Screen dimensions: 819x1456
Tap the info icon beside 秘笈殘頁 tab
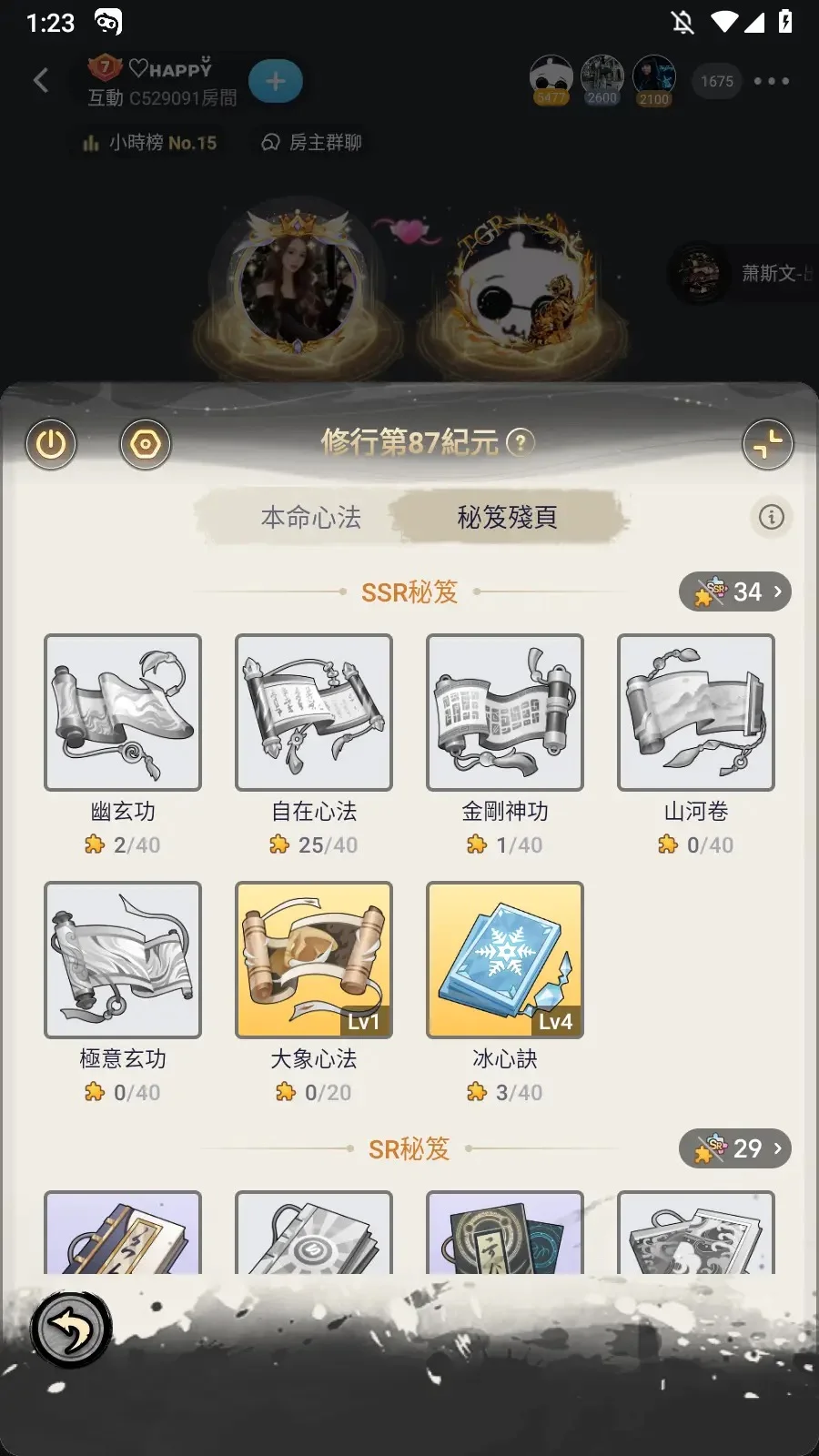[x=772, y=517]
